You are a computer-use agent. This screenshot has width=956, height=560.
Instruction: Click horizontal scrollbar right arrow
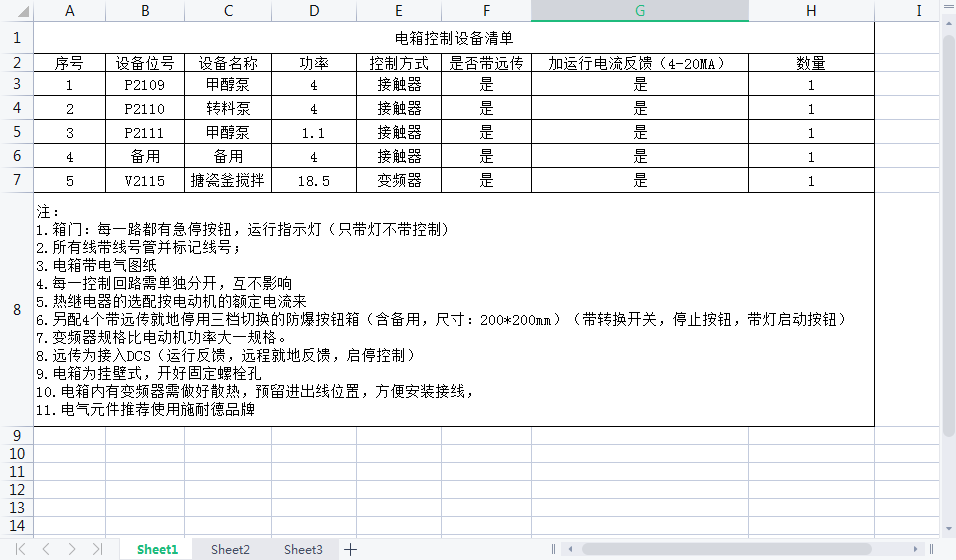pyautogui.click(x=917, y=549)
